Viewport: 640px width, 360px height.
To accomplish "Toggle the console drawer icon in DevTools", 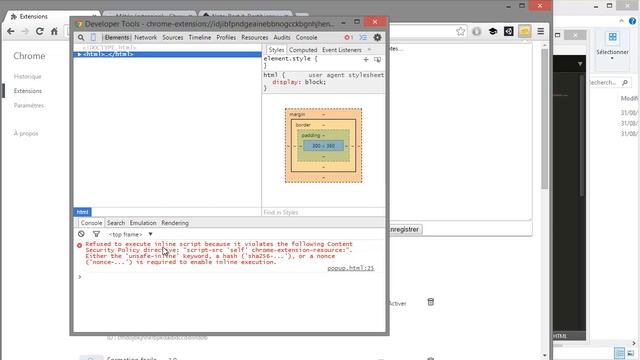I will [363, 38].
